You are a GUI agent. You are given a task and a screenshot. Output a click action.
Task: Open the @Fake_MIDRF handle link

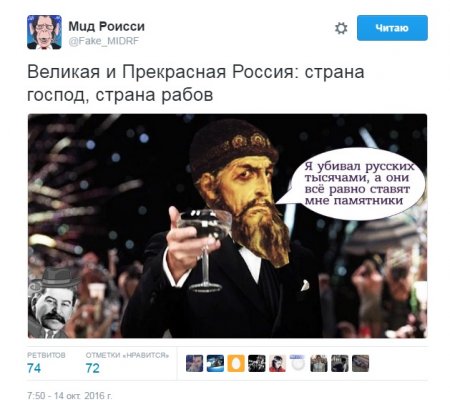click(104, 41)
